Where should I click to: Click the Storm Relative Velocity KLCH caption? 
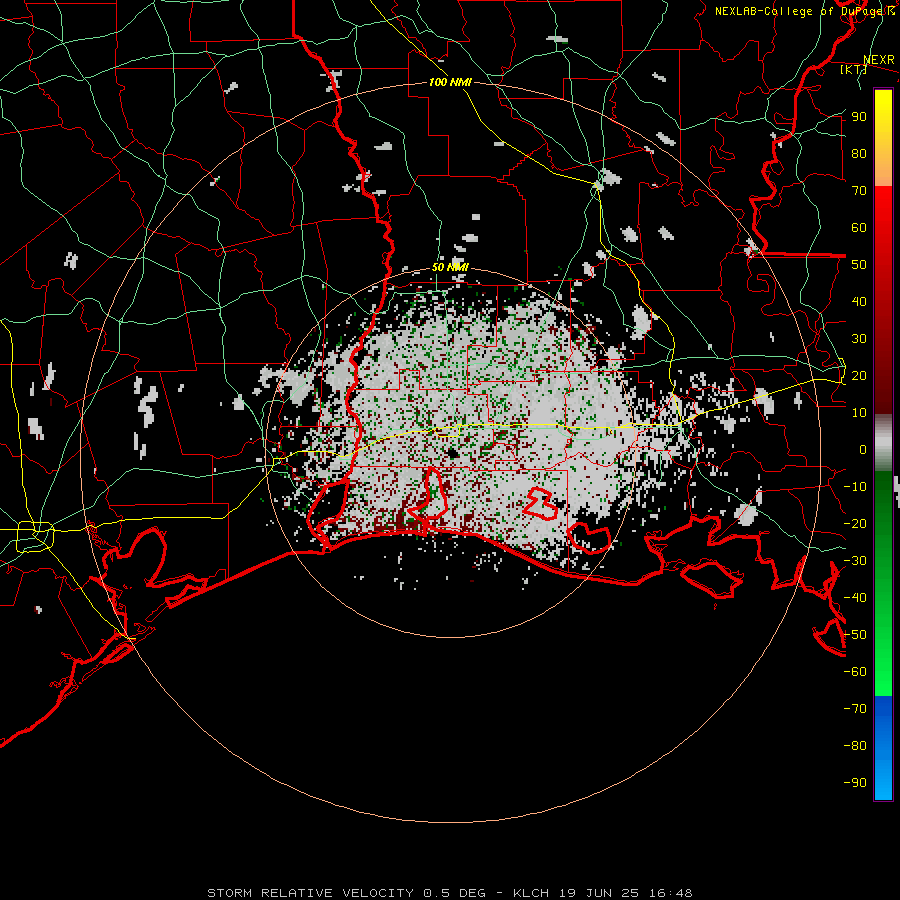point(450,893)
